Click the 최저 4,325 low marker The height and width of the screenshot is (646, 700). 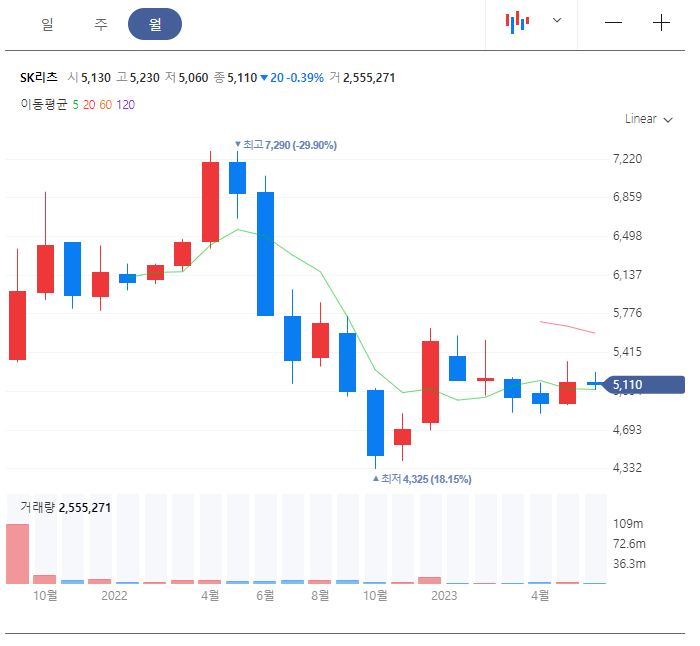(422, 479)
